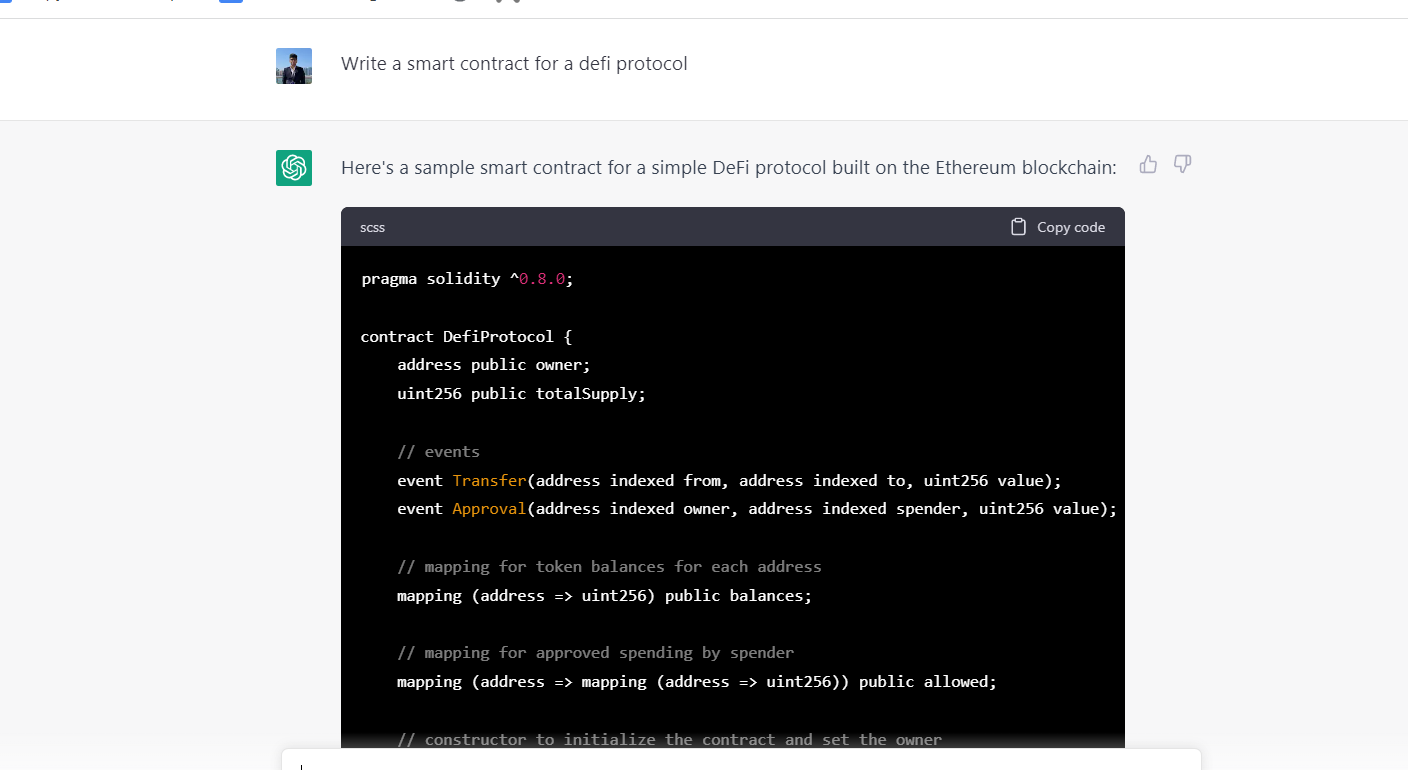
Task: Click the thumbs up icon on the response
Action: point(1148,164)
